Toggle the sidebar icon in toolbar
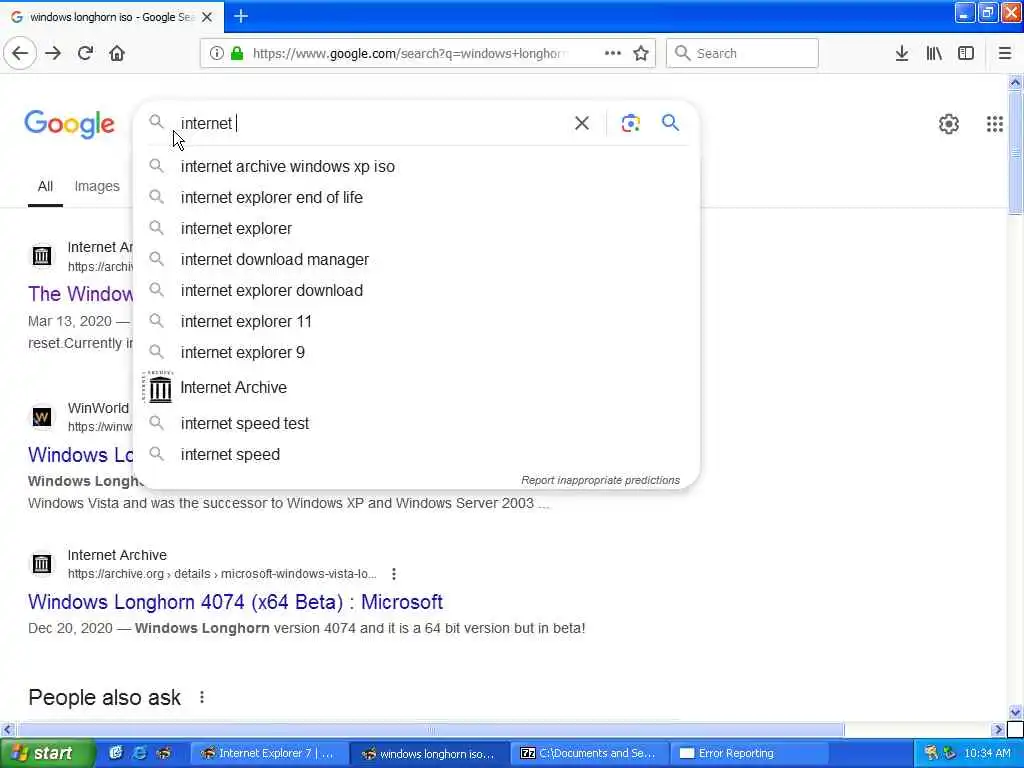The height and width of the screenshot is (768, 1024). pos(966,54)
